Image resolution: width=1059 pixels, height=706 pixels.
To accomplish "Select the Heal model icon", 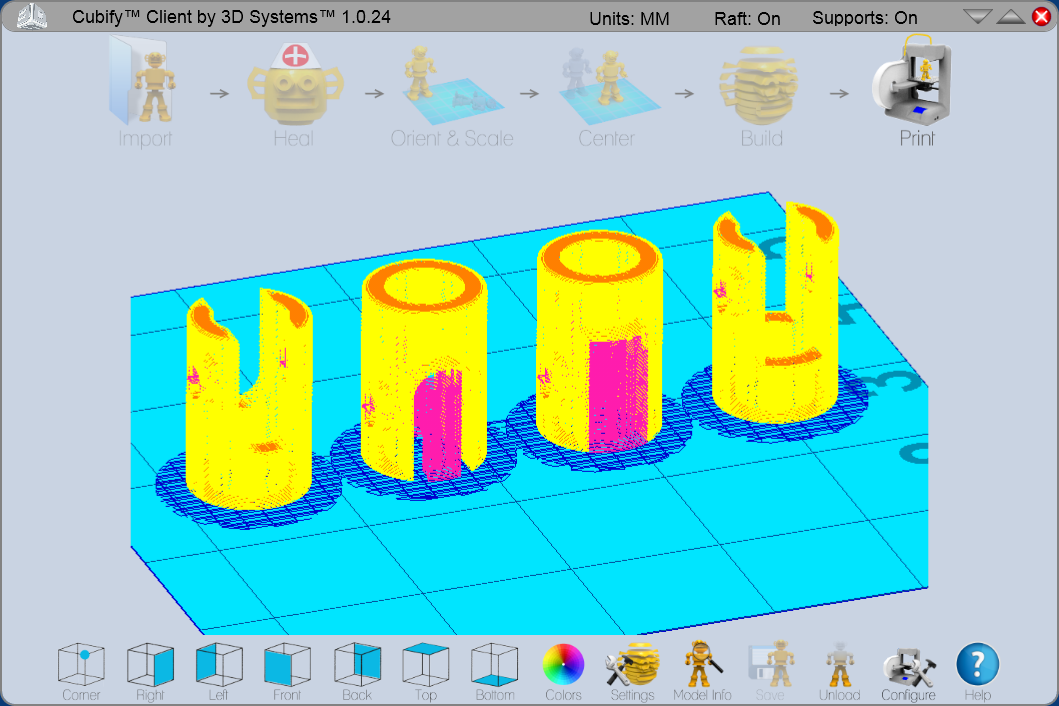I will coord(295,90).
